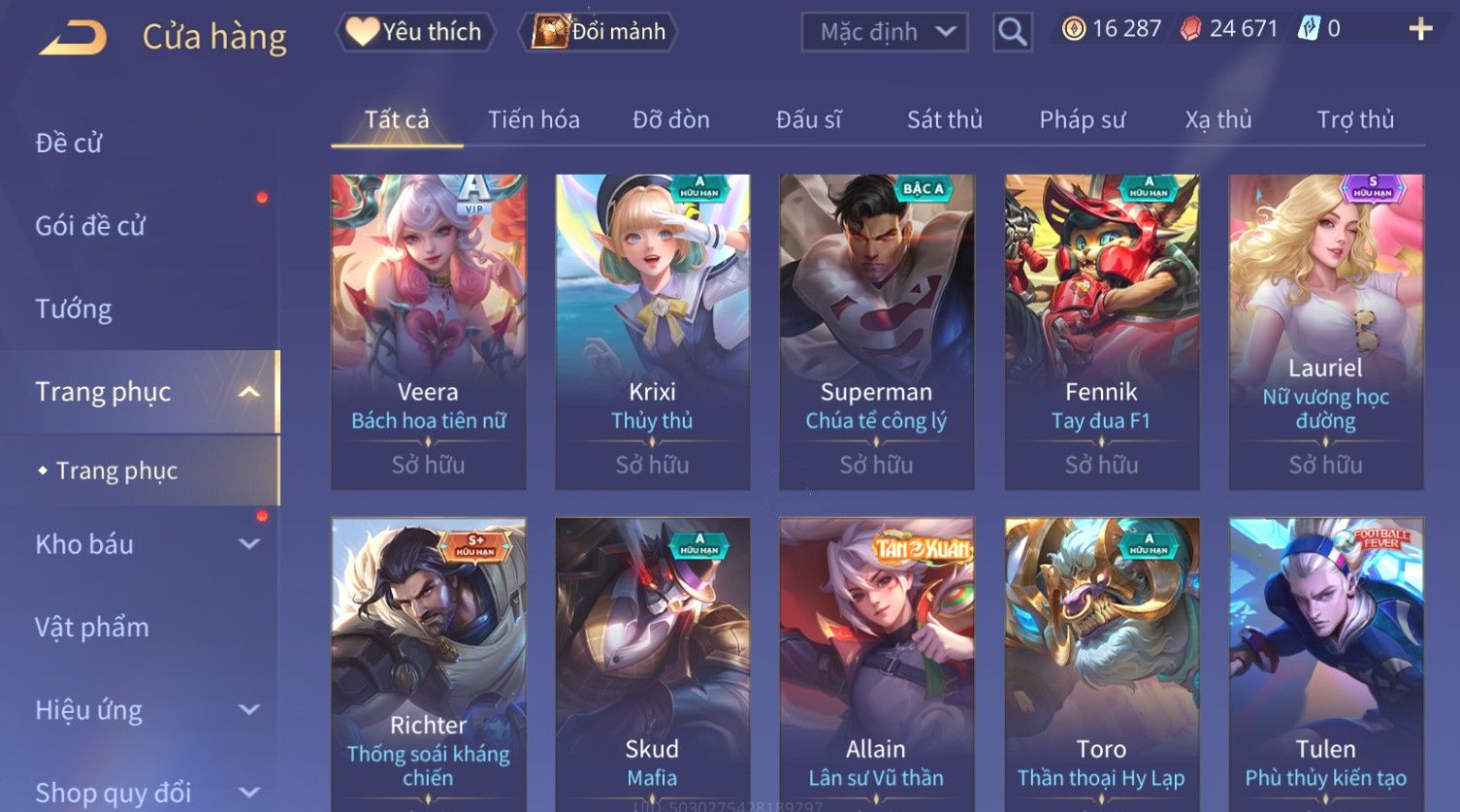Open Đổi mảnh fragment exchange
This screenshot has height=812, width=1460.
(x=599, y=32)
